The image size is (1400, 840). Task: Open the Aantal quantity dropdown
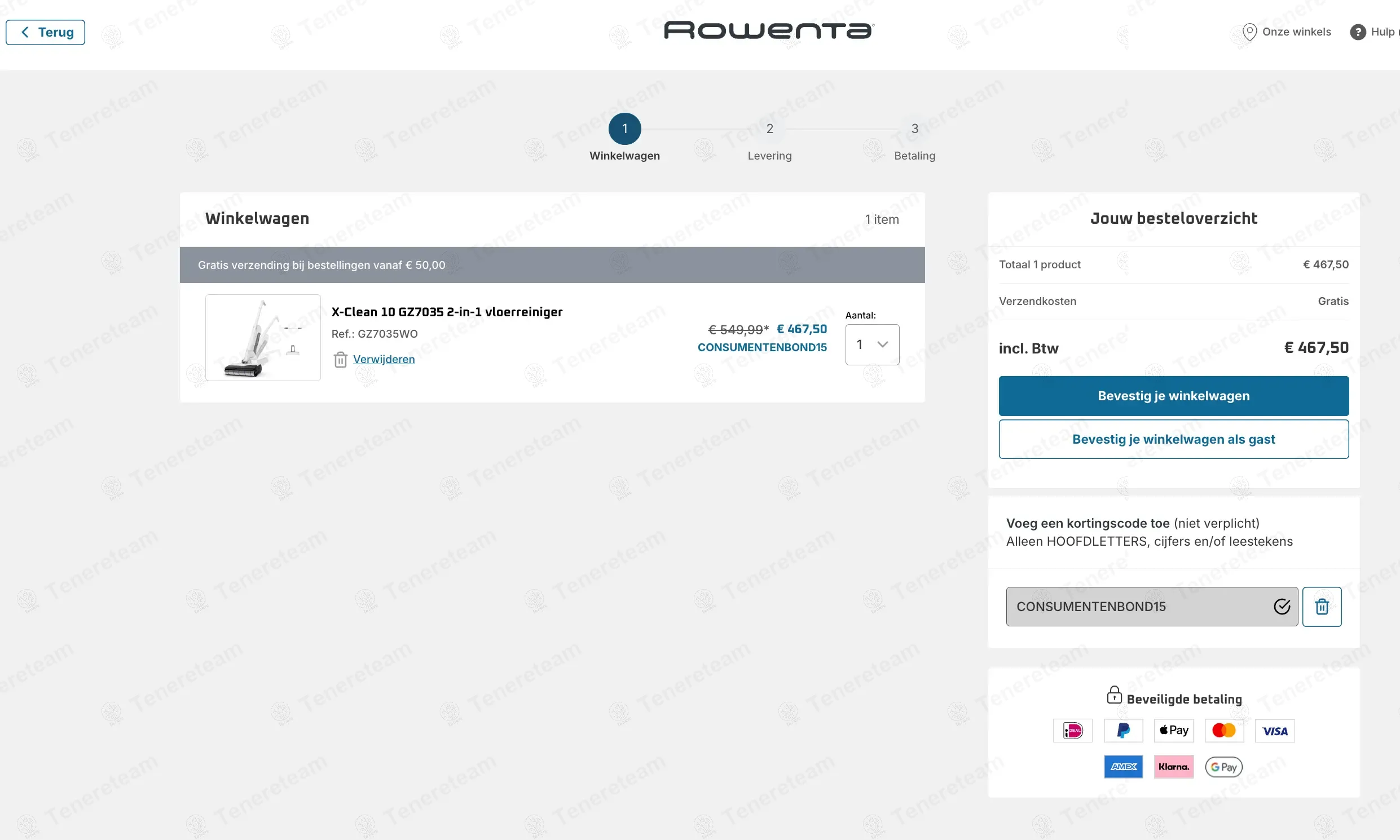click(872, 344)
